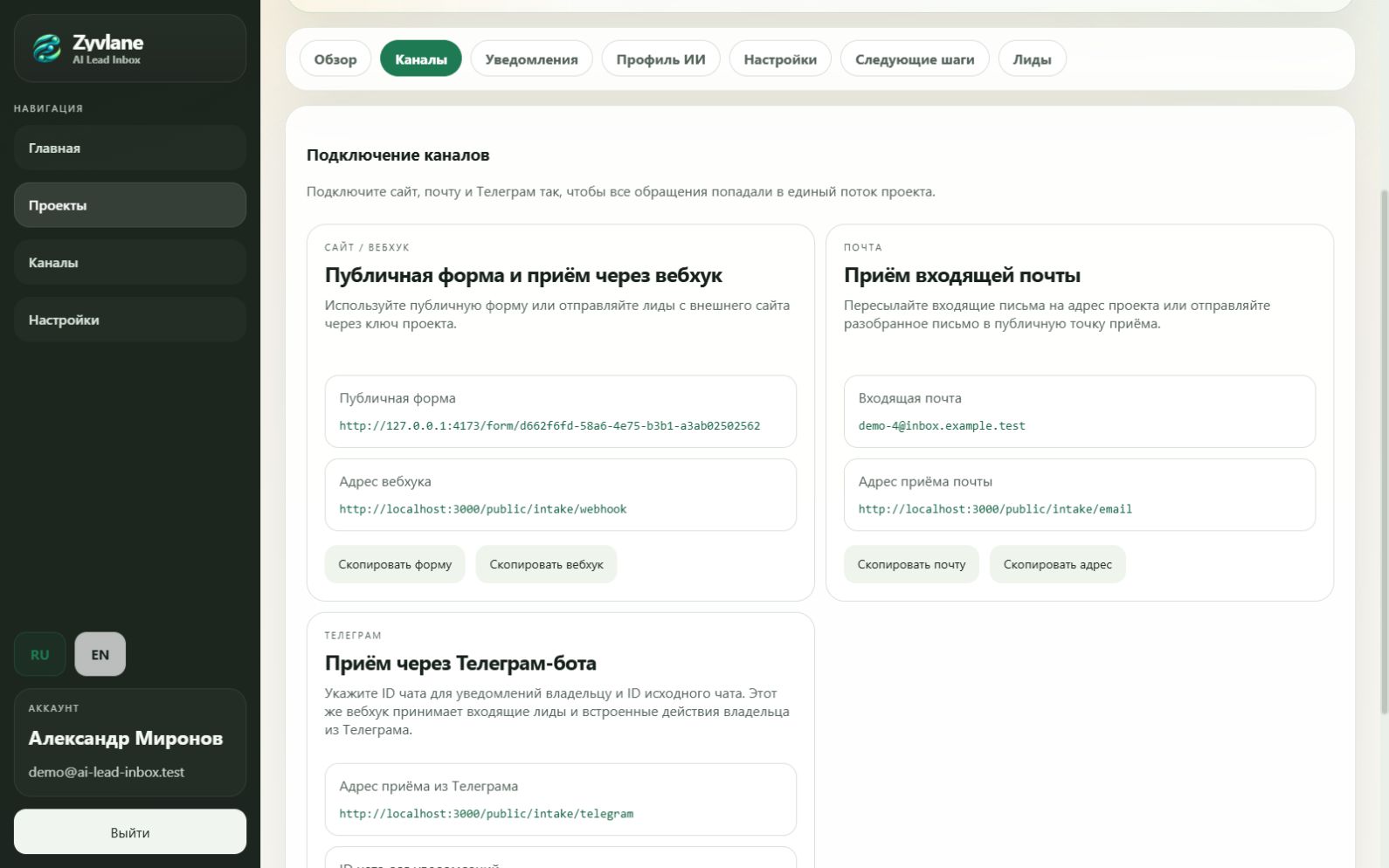Viewport: 1389px width, 868px height.
Task: Select the demo-4@inbox.example.test address
Action: (942, 426)
